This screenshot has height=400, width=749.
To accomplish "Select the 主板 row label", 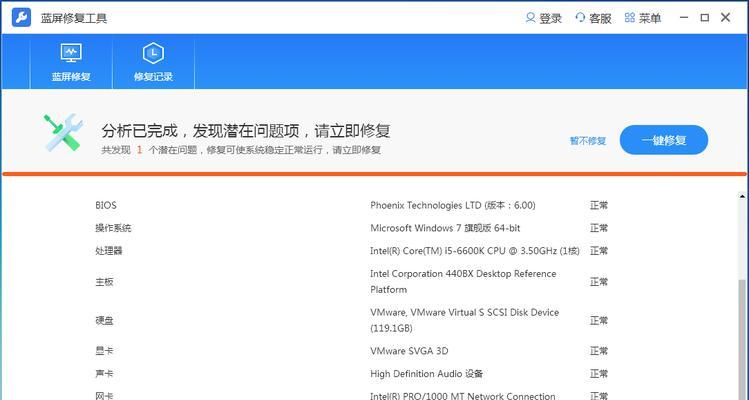I will pos(104,282).
